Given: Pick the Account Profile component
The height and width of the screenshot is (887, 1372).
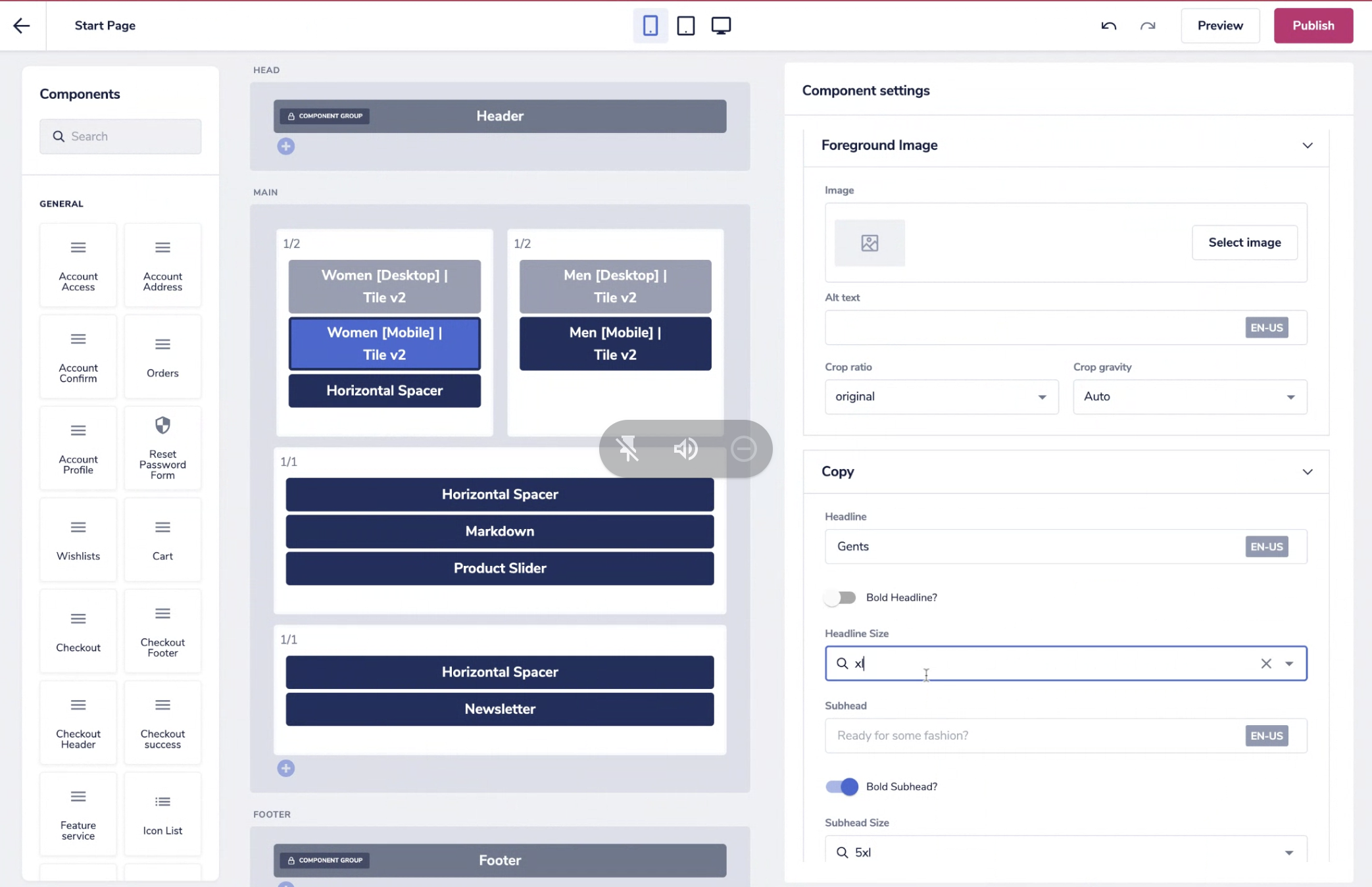Looking at the screenshot, I should (78, 448).
